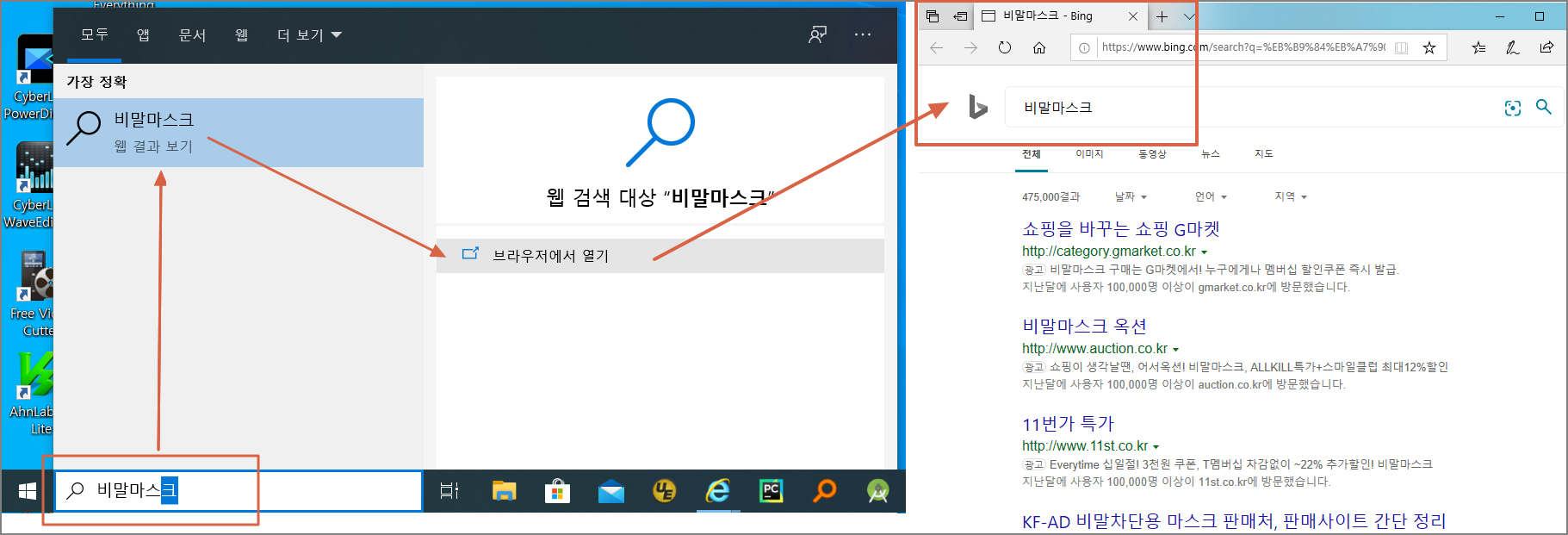Open KF-AD 비말차단용 마스크 판매처 link

click(x=1234, y=521)
